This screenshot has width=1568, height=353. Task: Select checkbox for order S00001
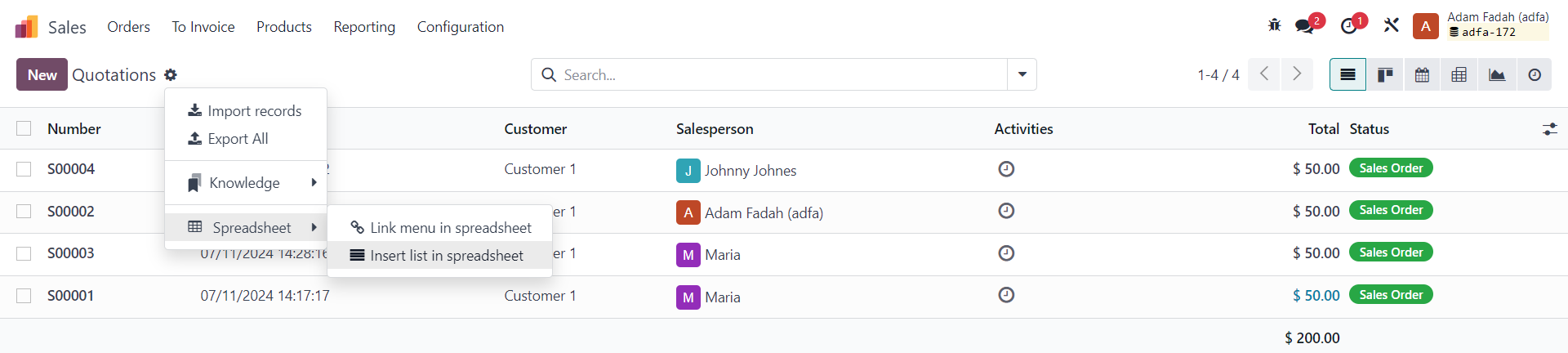coord(24,296)
